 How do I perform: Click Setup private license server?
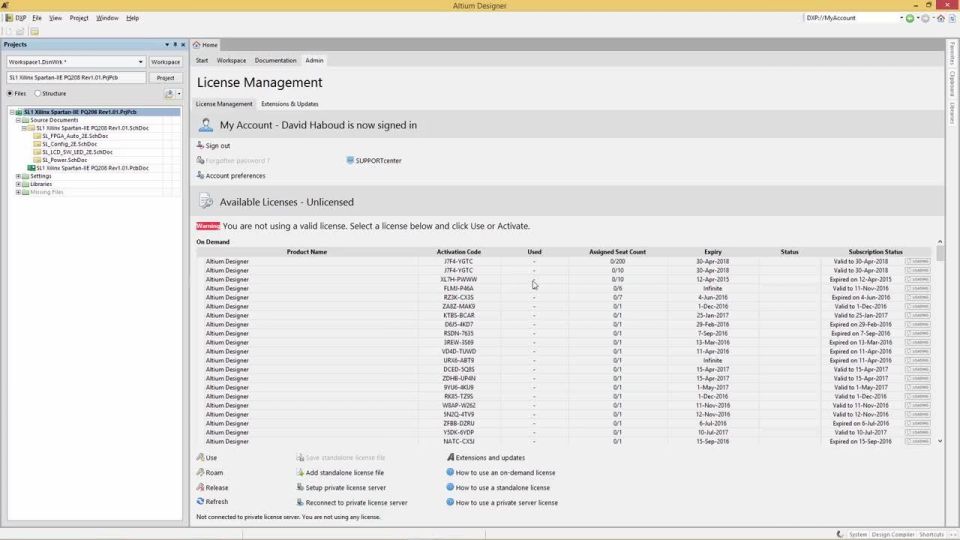pyautogui.click(x=341, y=487)
